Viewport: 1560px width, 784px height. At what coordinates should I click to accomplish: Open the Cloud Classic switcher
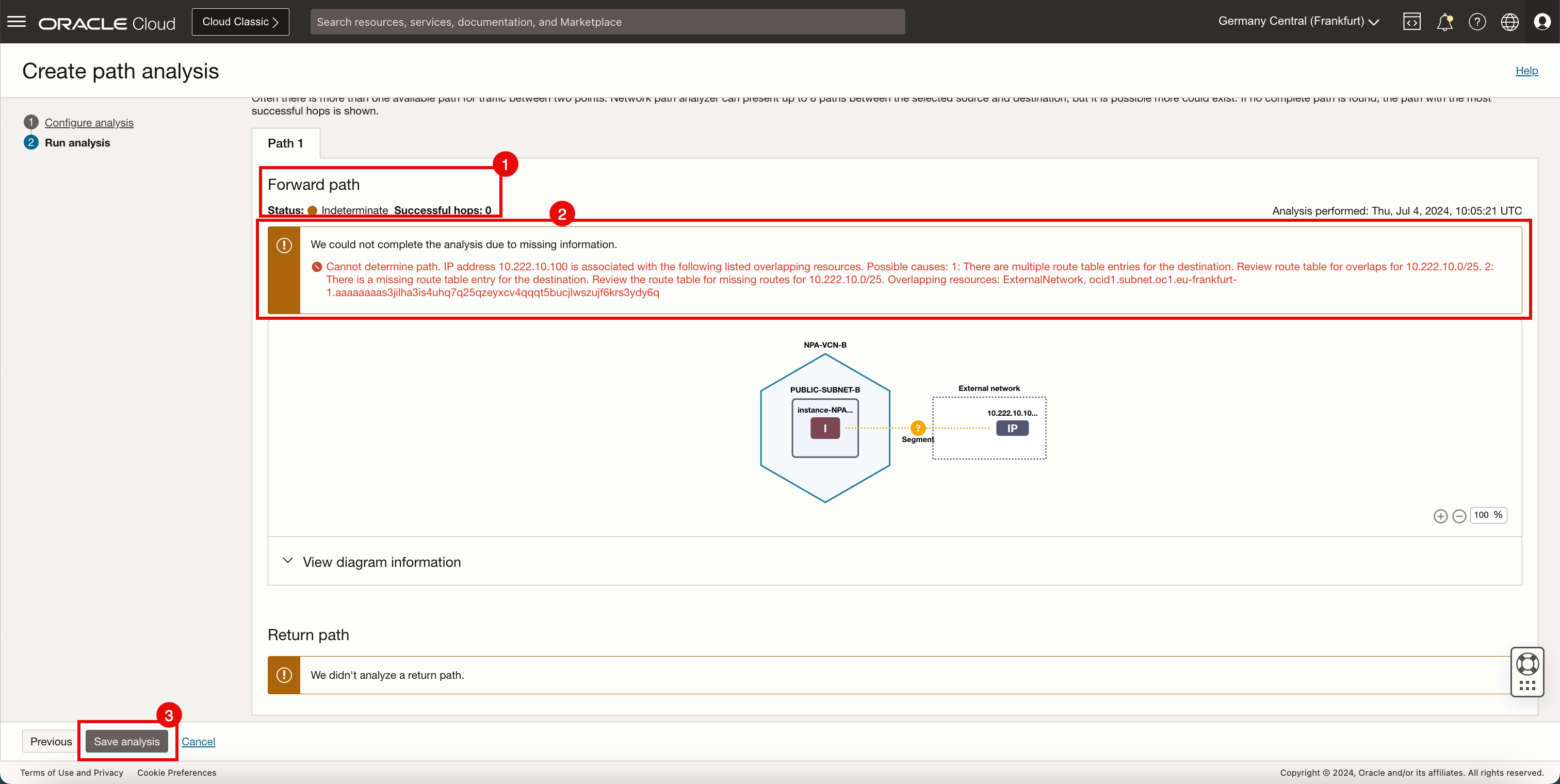[x=240, y=22]
